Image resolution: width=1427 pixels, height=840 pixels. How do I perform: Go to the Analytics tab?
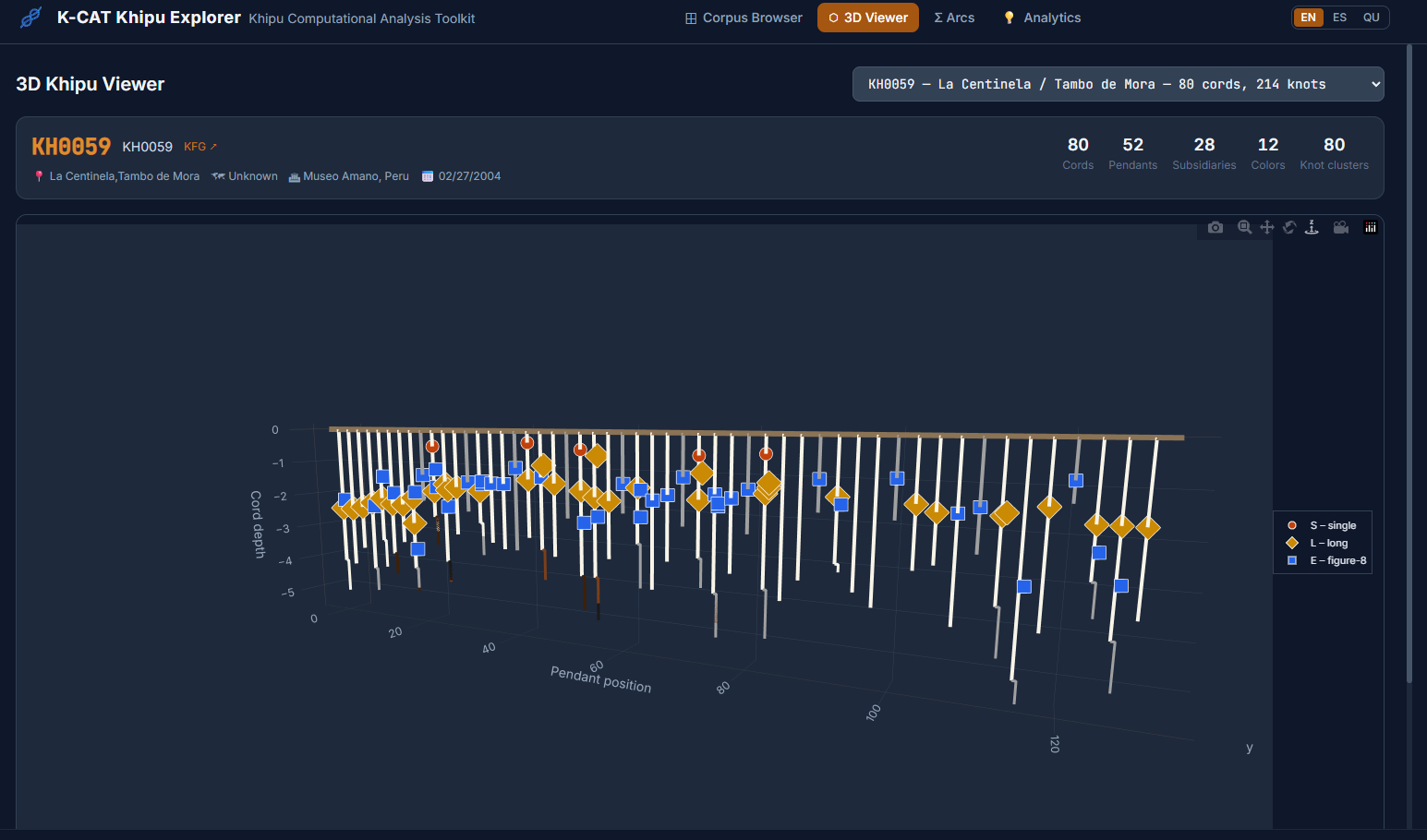[1042, 18]
